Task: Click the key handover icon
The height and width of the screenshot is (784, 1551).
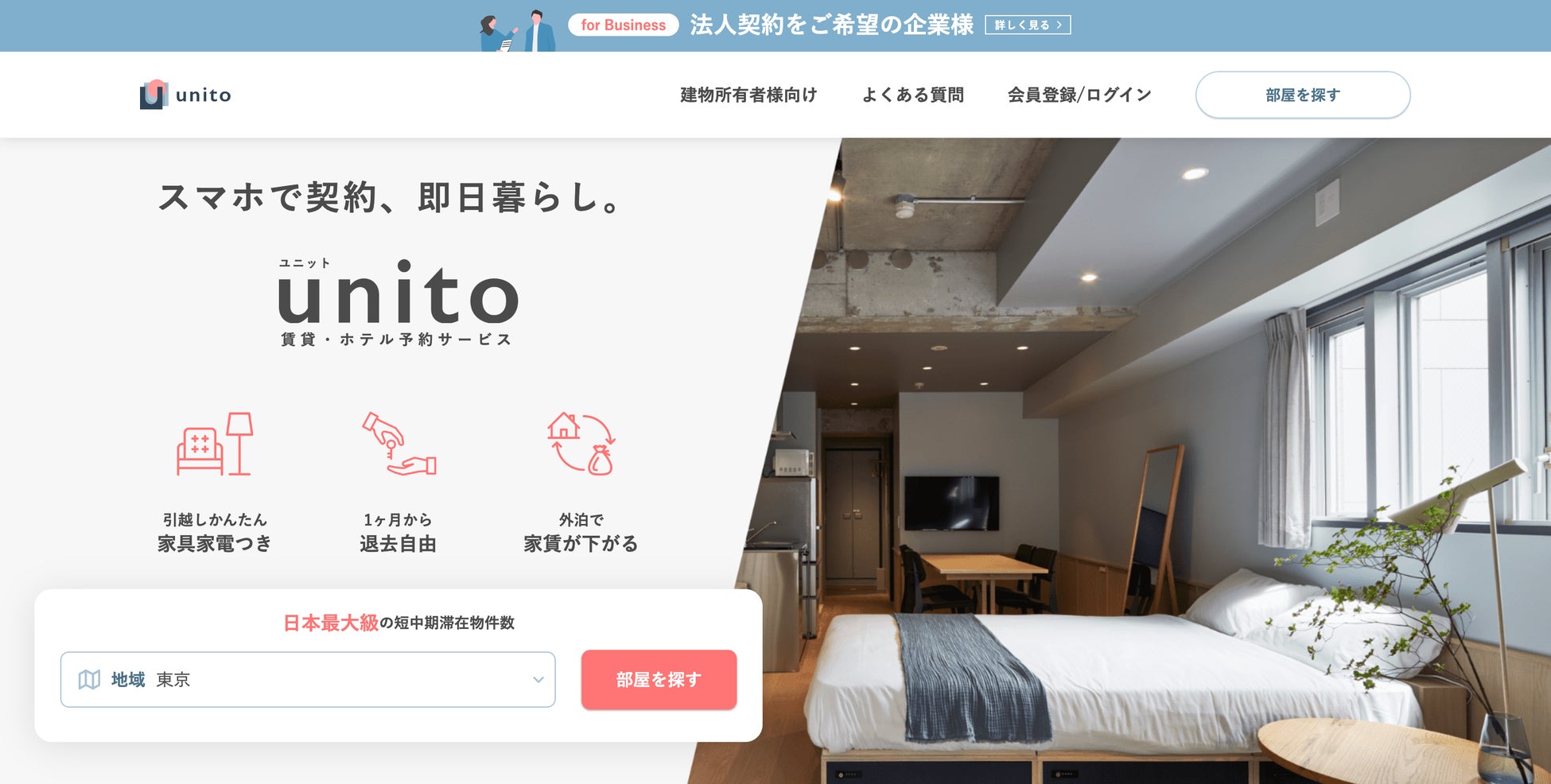Action: tap(399, 444)
